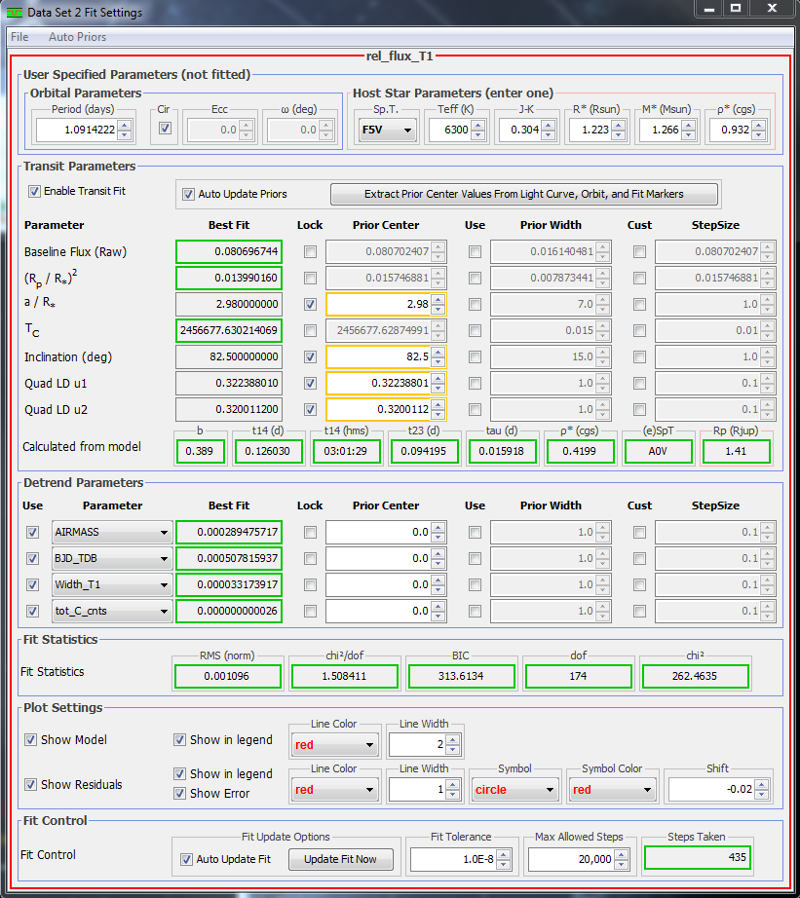Viewport: 800px width, 898px height.
Task: Click Extract Prior Center Values button
Action: point(524,194)
